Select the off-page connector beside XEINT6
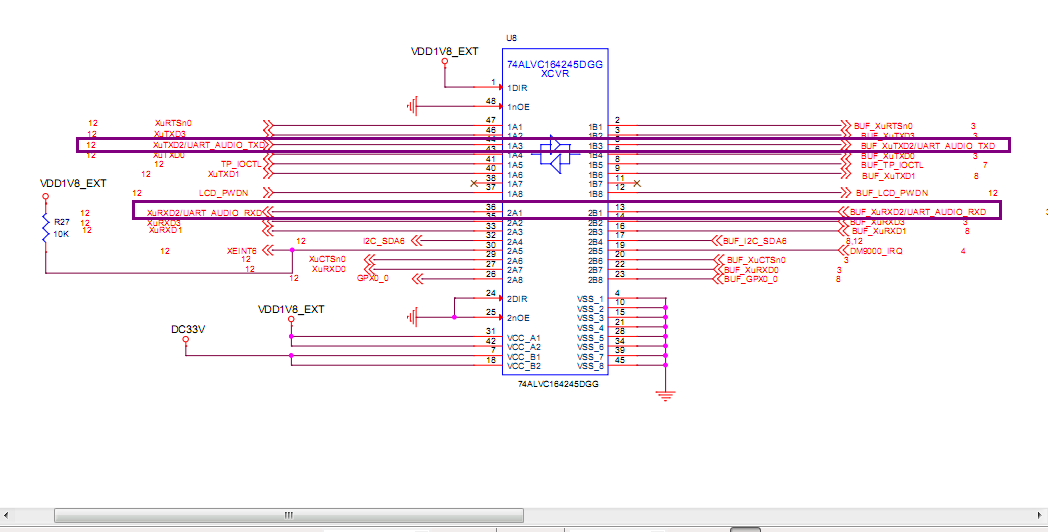 coord(269,250)
